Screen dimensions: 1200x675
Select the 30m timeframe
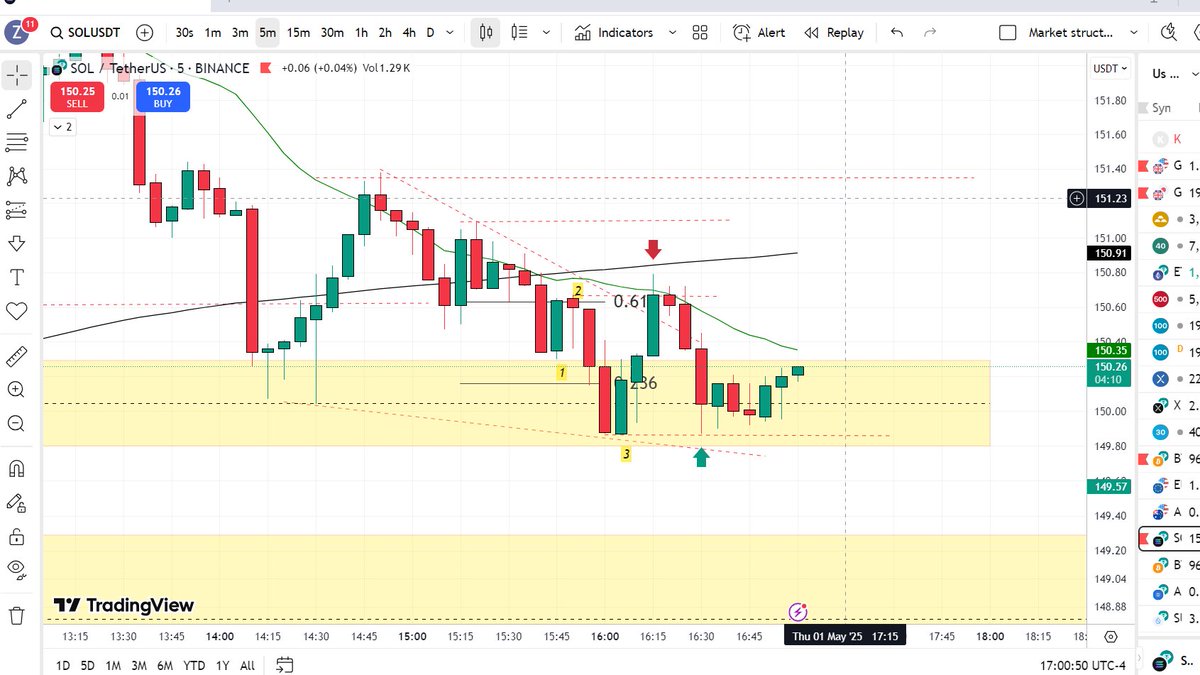click(333, 32)
